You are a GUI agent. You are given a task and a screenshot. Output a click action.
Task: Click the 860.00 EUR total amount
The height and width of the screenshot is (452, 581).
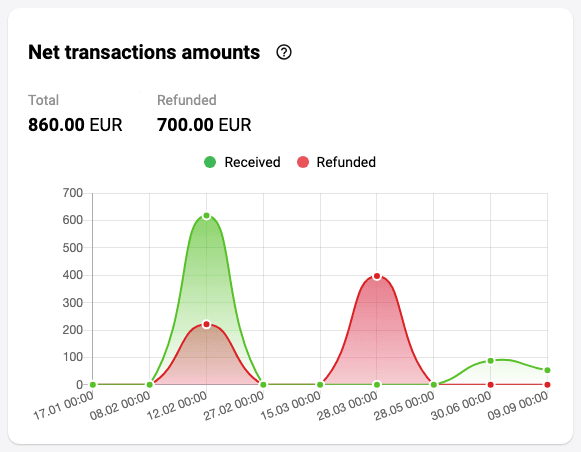[x=75, y=125]
